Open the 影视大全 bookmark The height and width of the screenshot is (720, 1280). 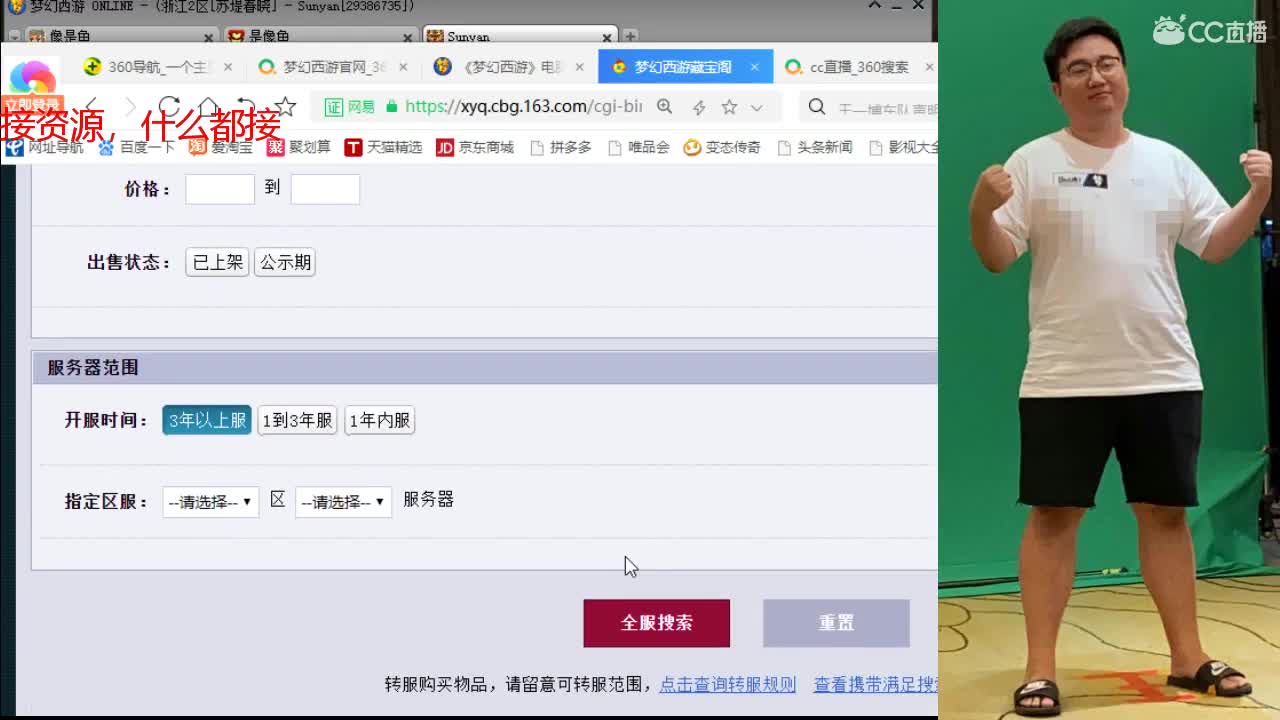[x=904, y=147]
